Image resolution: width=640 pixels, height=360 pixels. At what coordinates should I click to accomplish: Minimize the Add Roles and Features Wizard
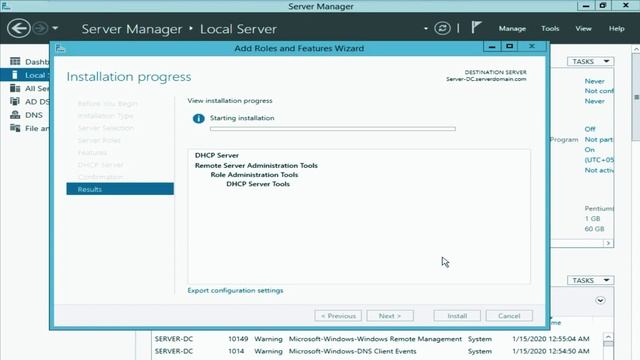(492, 47)
